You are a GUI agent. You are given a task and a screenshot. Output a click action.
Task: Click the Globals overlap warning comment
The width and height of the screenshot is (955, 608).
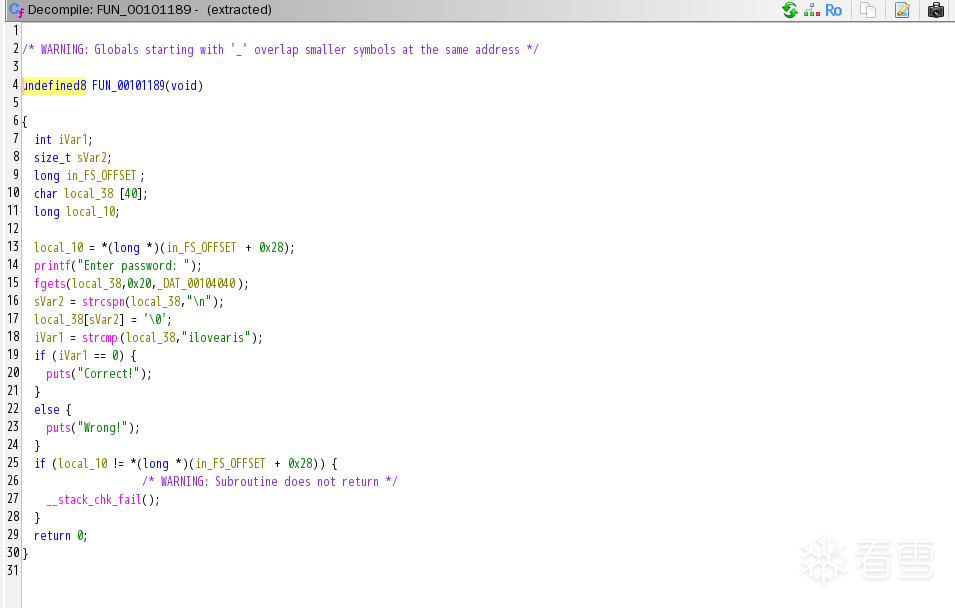tap(280, 49)
